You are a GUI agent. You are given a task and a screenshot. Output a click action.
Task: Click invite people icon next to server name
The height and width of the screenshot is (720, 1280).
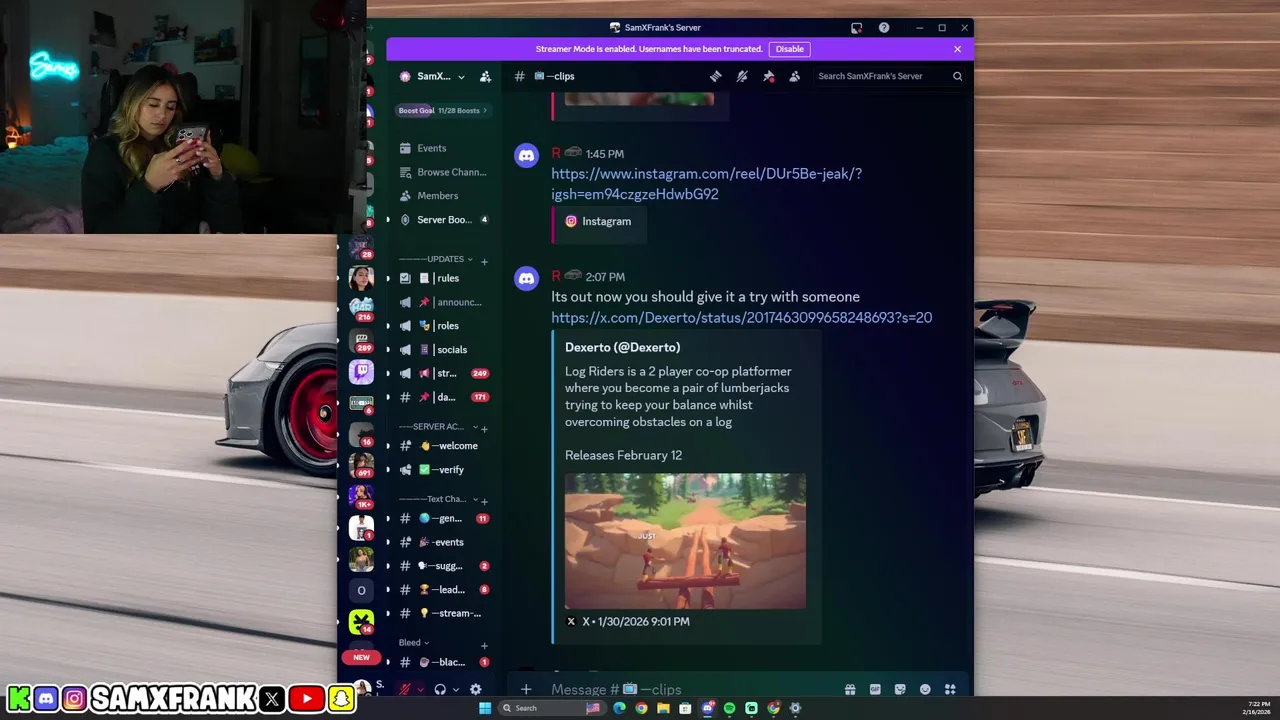485,76
